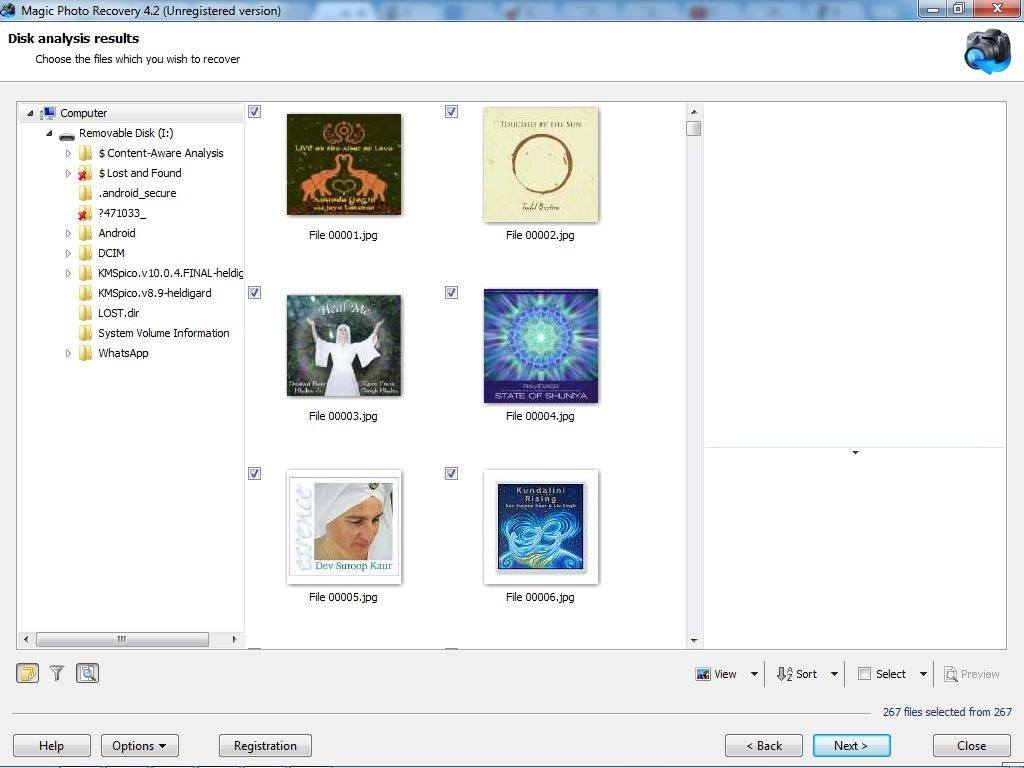This screenshot has width=1024, height=768.
Task: Uncheck File 00001.jpg checkbox
Action: (x=255, y=112)
